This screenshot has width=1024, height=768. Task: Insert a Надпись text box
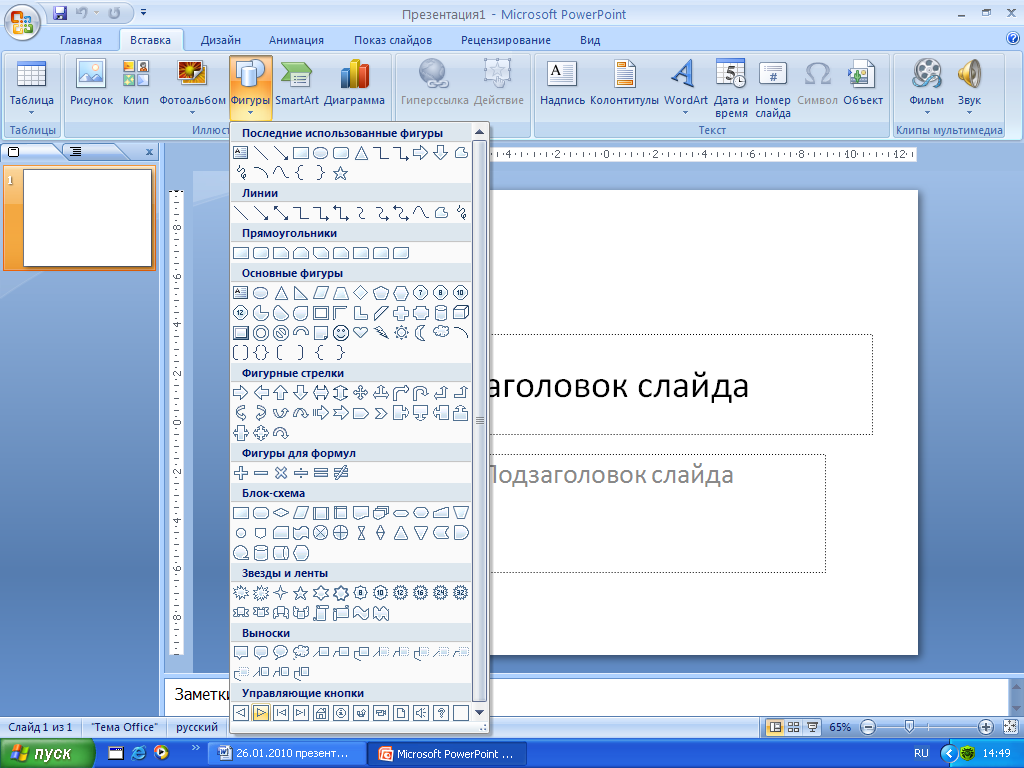(x=562, y=82)
